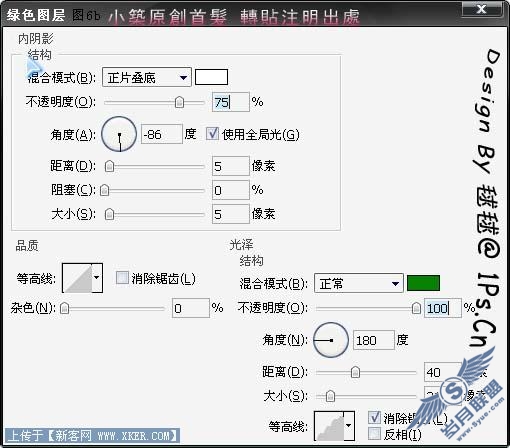Viewport: 510px width, 448px height.
Task: Click the Satin angle field showing 180
Action: (x=374, y=340)
